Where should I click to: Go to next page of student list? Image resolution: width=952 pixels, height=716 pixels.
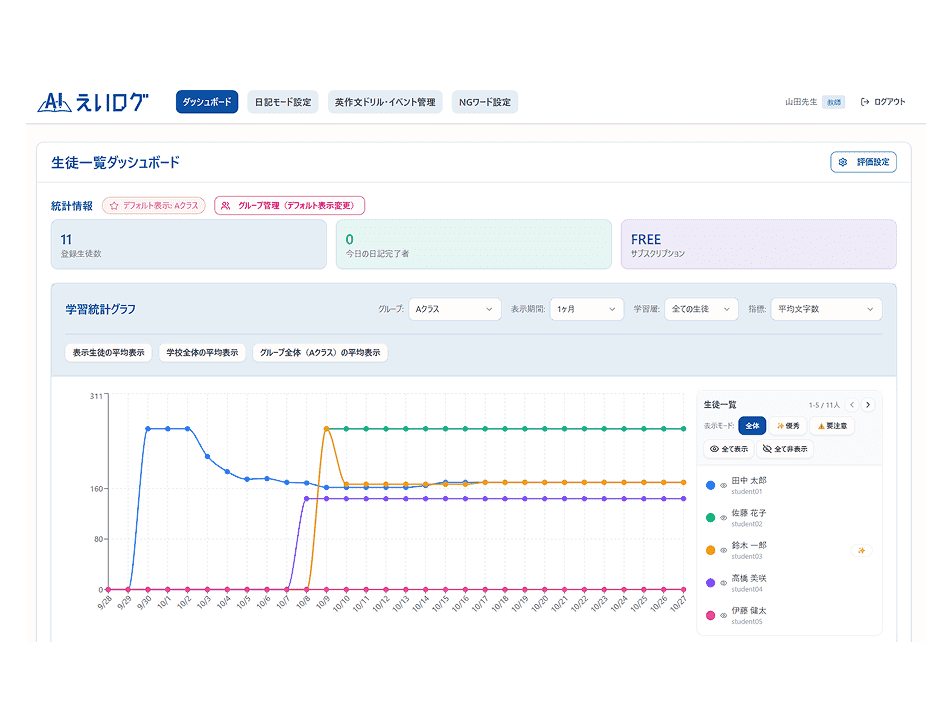868,405
